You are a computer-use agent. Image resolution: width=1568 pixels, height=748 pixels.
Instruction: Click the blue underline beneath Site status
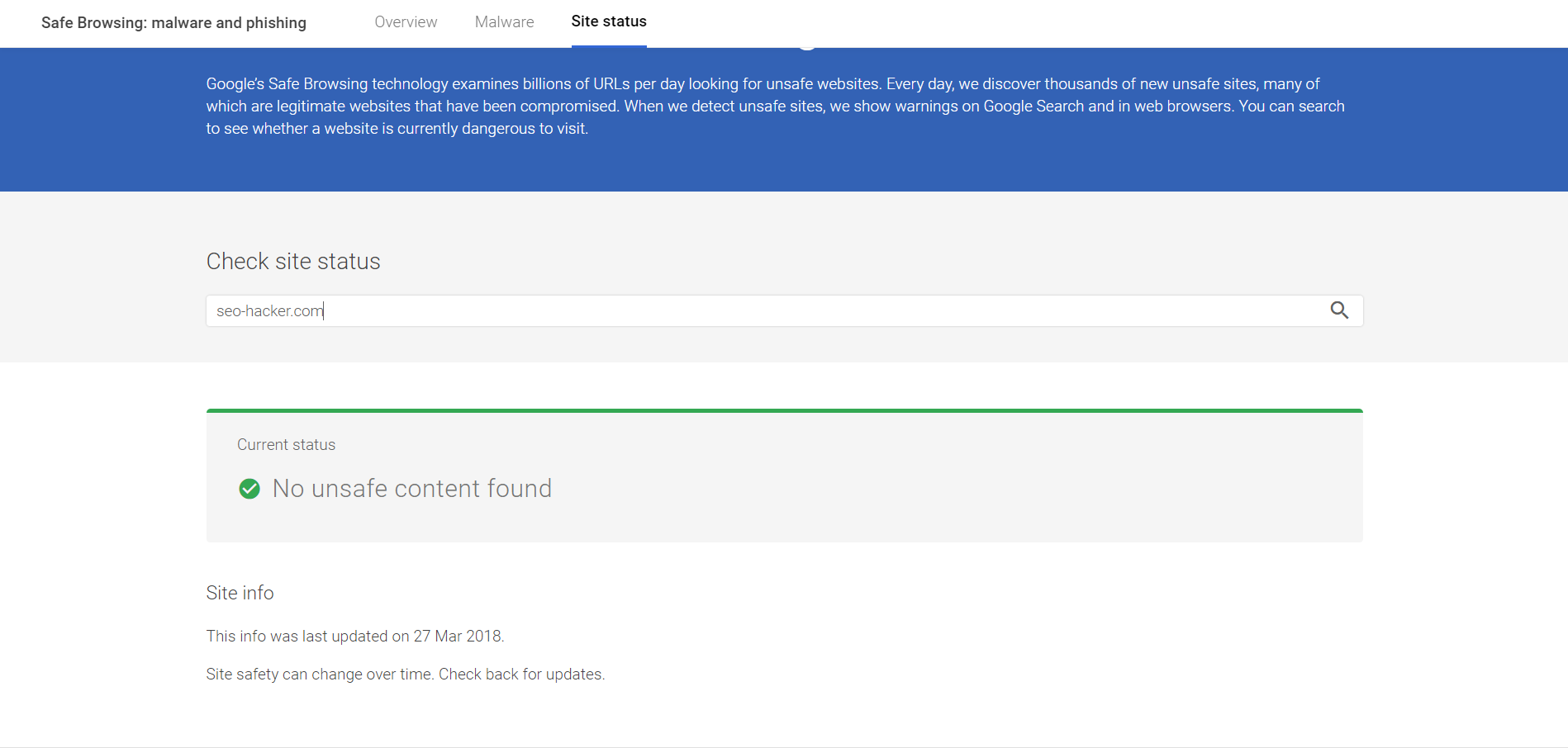click(x=609, y=46)
